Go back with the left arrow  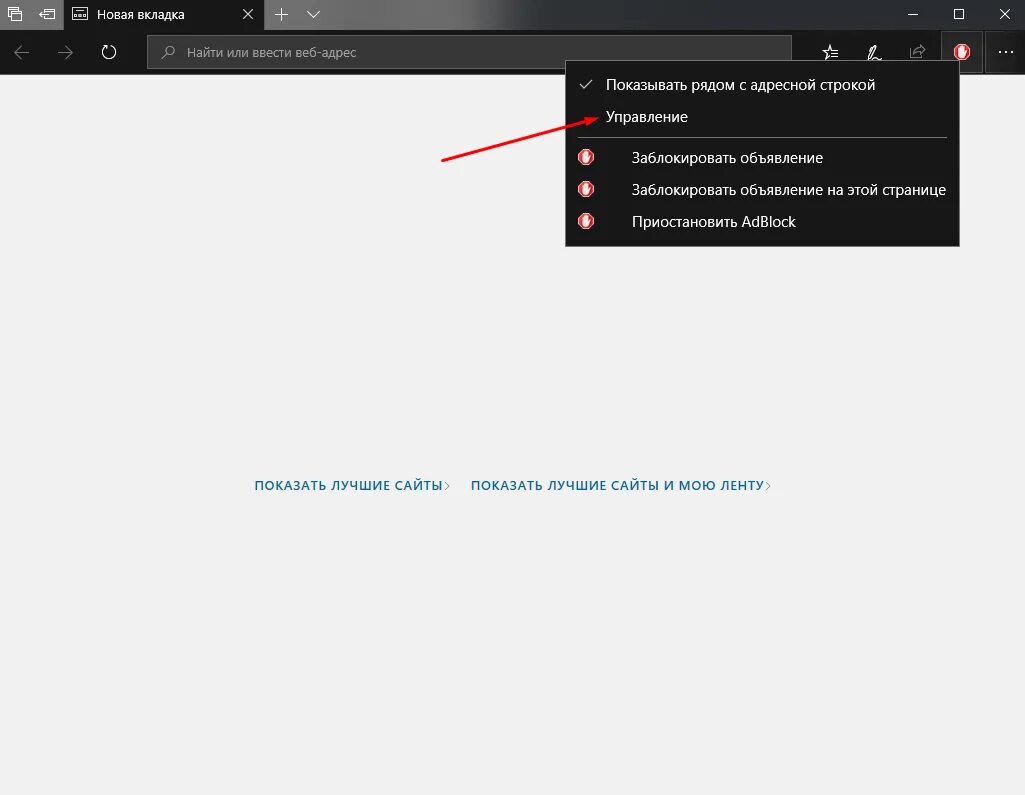tap(22, 52)
